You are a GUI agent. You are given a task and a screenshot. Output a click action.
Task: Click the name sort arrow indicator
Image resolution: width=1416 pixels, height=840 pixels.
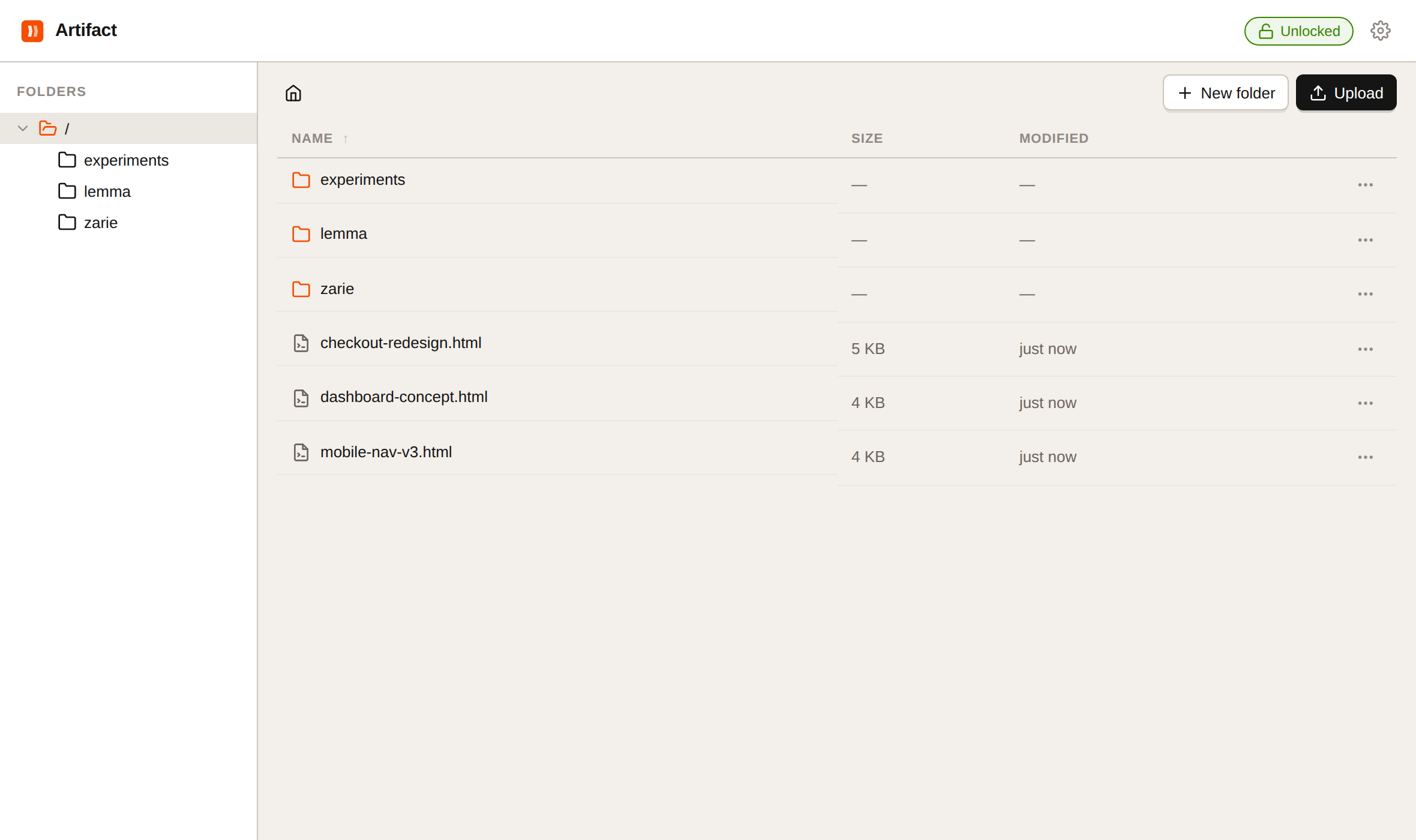pyautogui.click(x=346, y=139)
